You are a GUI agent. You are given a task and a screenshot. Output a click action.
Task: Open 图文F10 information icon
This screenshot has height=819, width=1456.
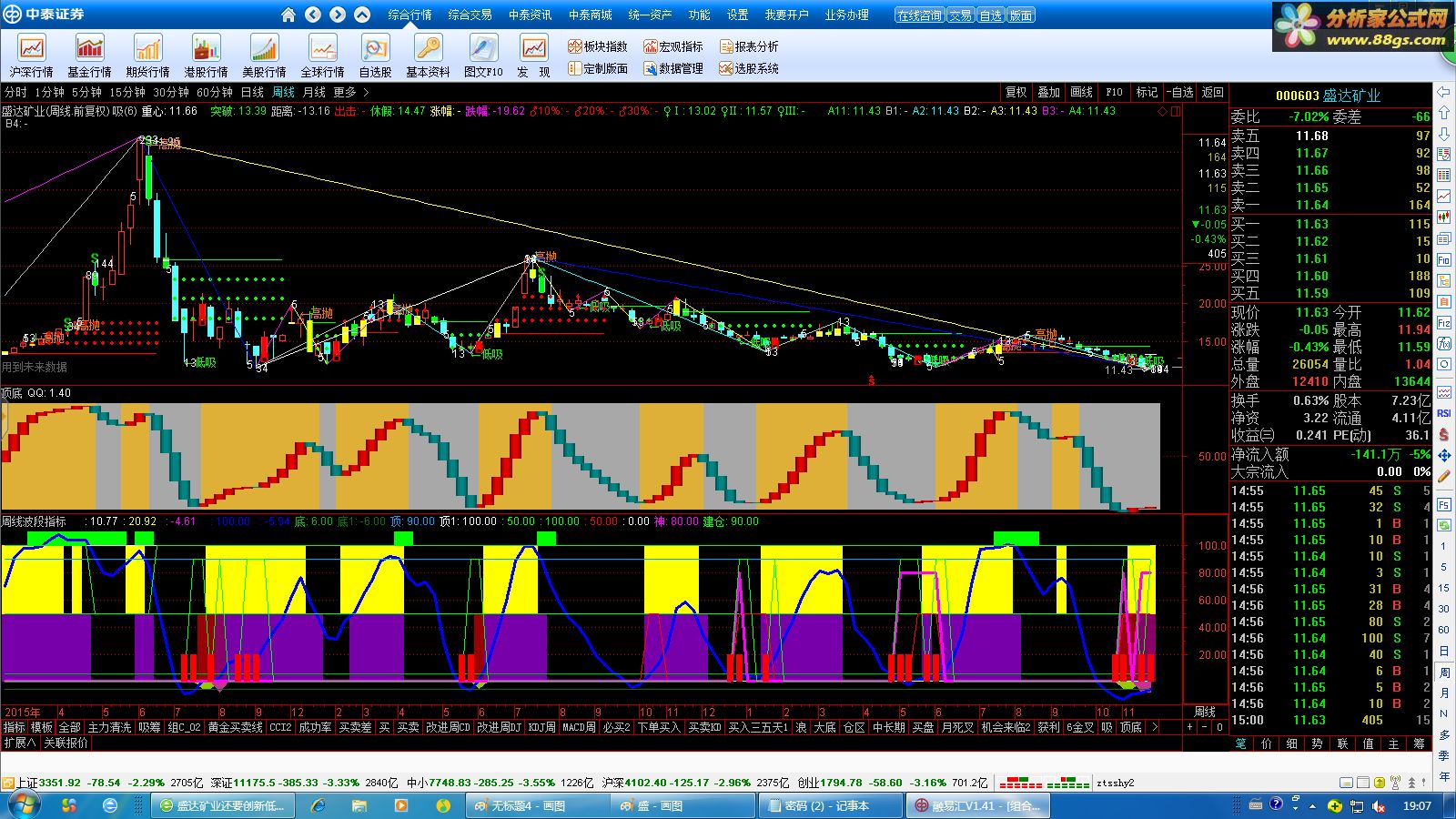(483, 56)
